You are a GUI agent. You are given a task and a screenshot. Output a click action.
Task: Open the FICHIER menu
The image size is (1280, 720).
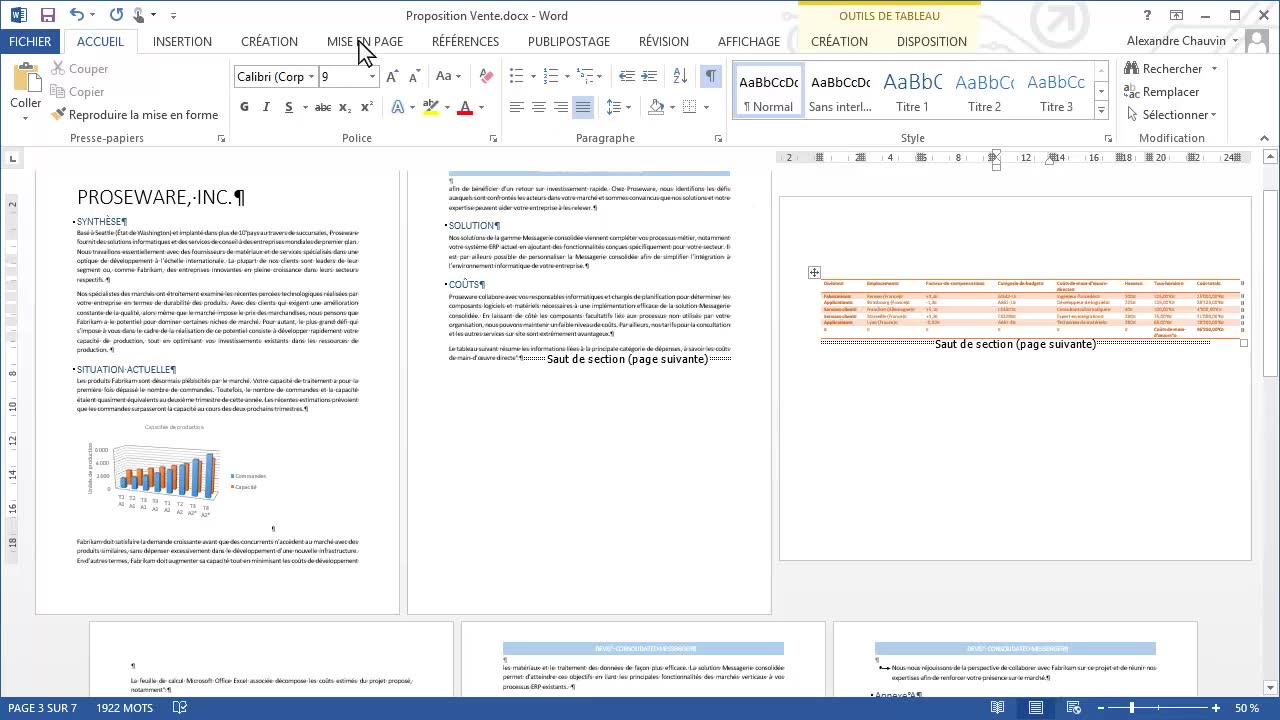click(30, 41)
